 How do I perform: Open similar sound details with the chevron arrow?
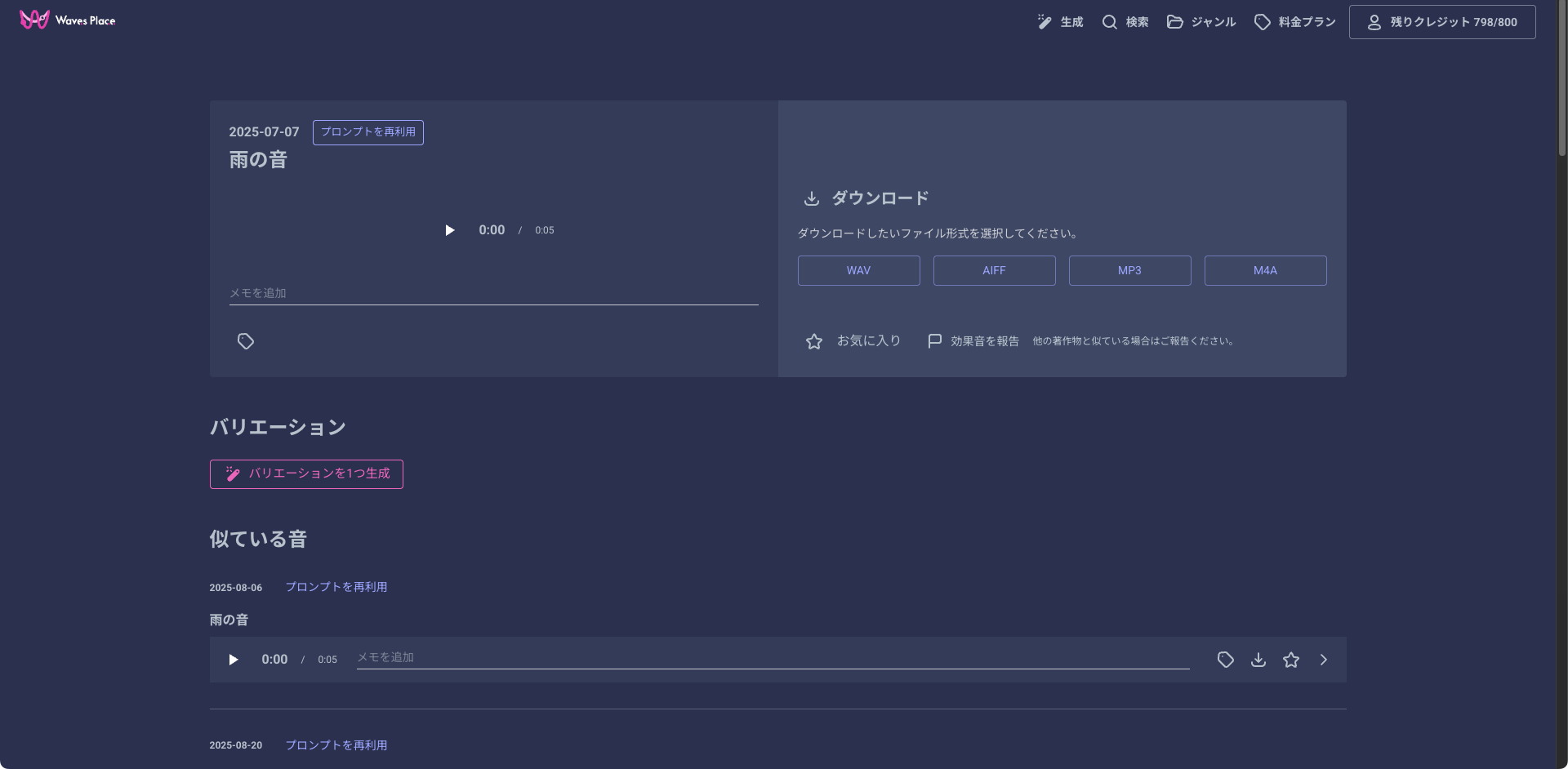[x=1324, y=660]
